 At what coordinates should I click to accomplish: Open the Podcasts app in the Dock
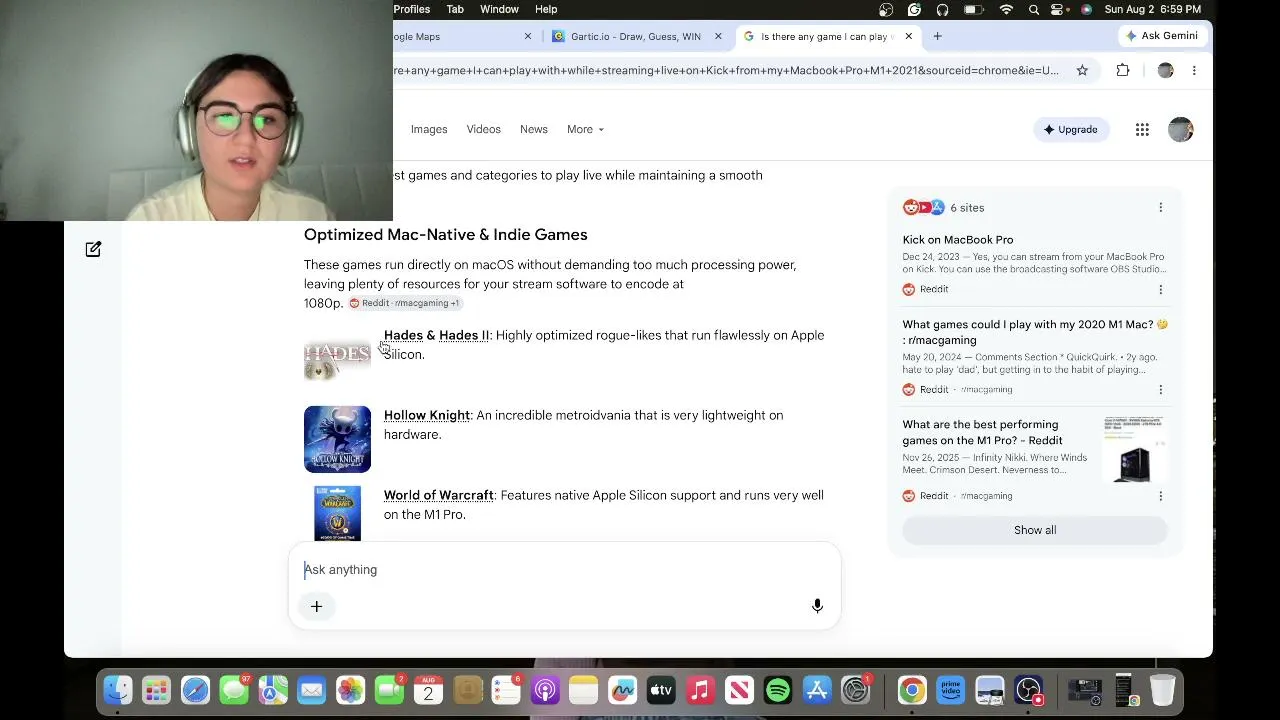click(x=545, y=690)
